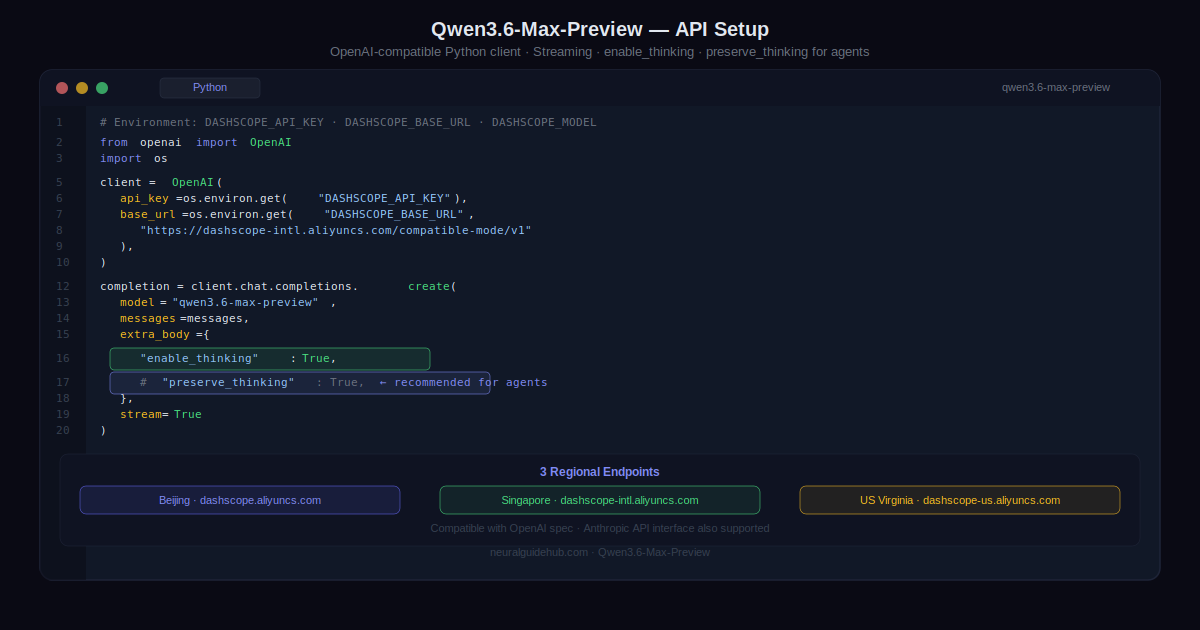Click the "DASHSCOPE_API_KEY" string on line 6
The height and width of the screenshot is (630, 1200).
pos(385,198)
